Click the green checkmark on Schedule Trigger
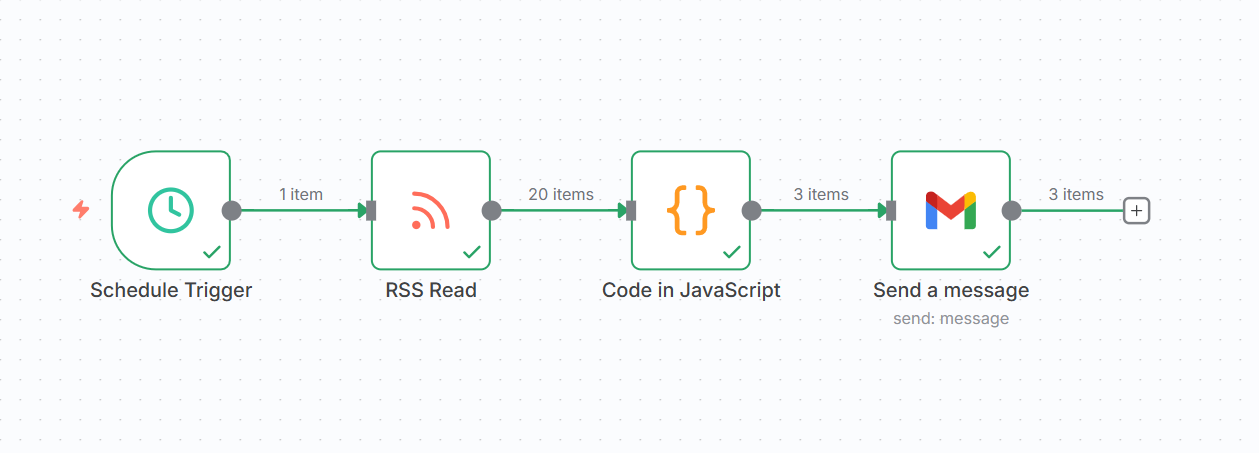The width and height of the screenshot is (1259, 453). pyautogui.click(x=212, y=252)
